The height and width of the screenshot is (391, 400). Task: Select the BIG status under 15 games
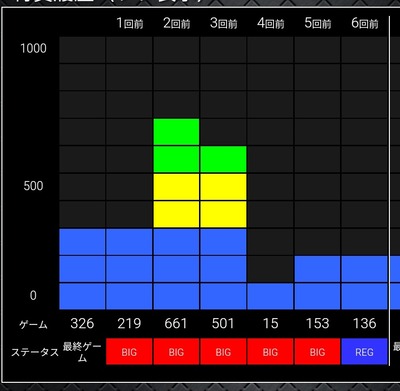pyautogui.click(x=270, y=352)
